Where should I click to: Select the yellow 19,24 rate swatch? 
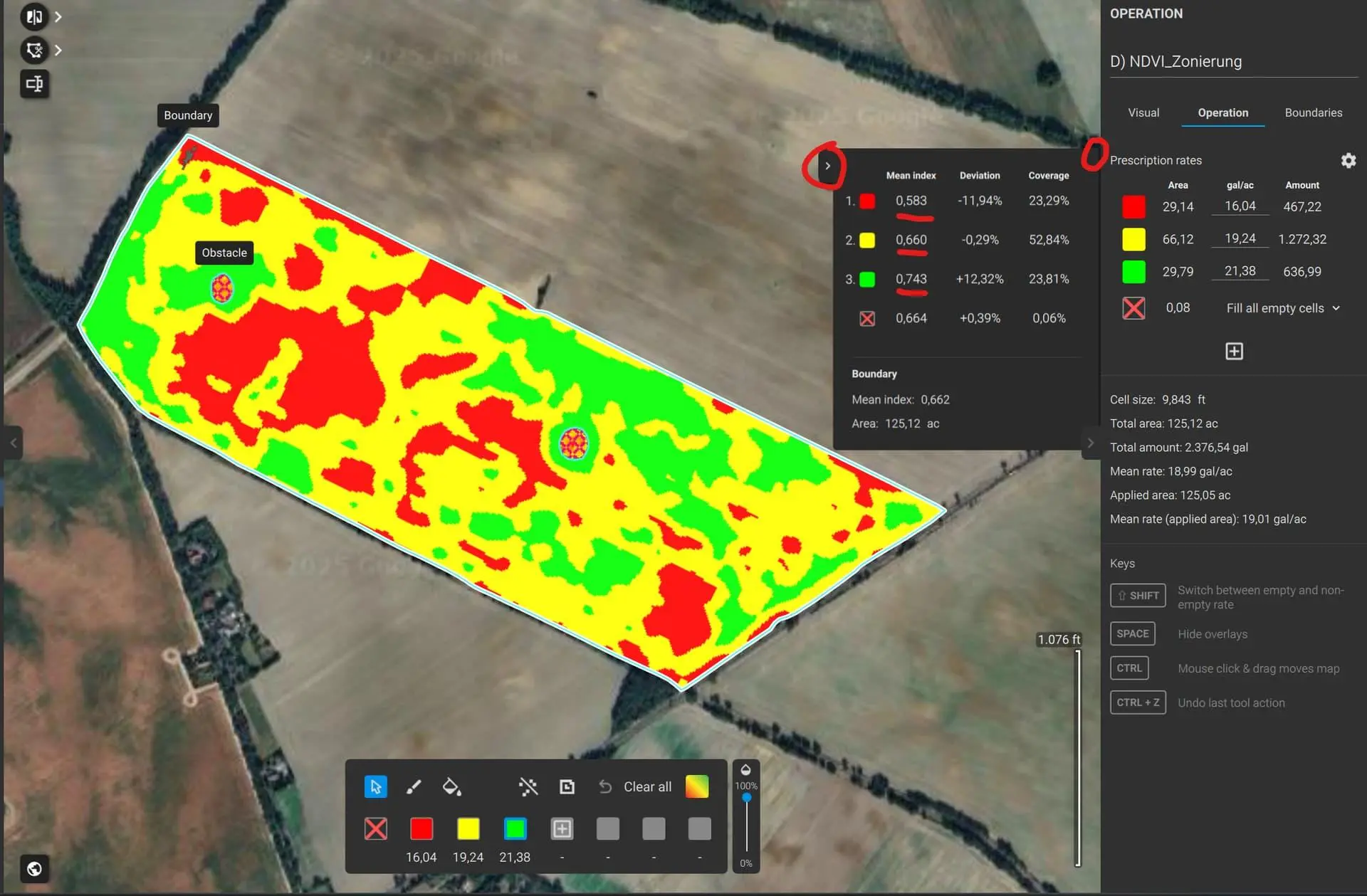coord(468,828)
